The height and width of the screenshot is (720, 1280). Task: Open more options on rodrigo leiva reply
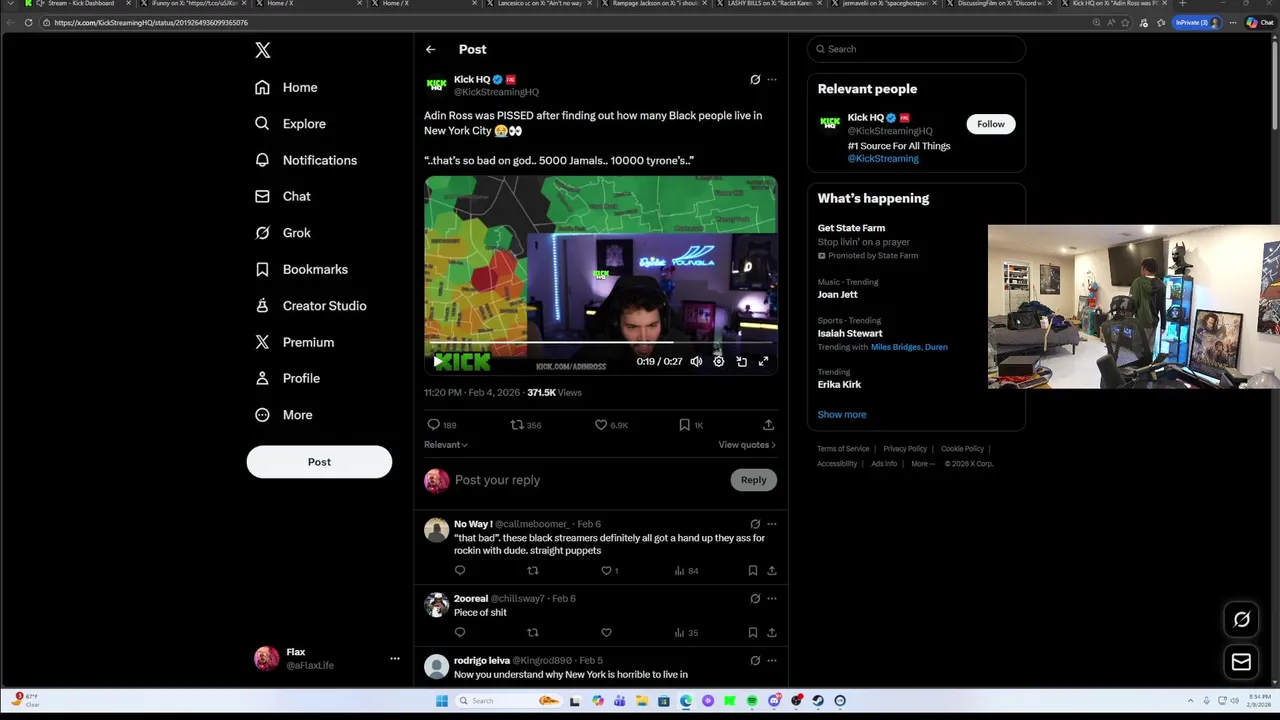[x=771, y=661]
